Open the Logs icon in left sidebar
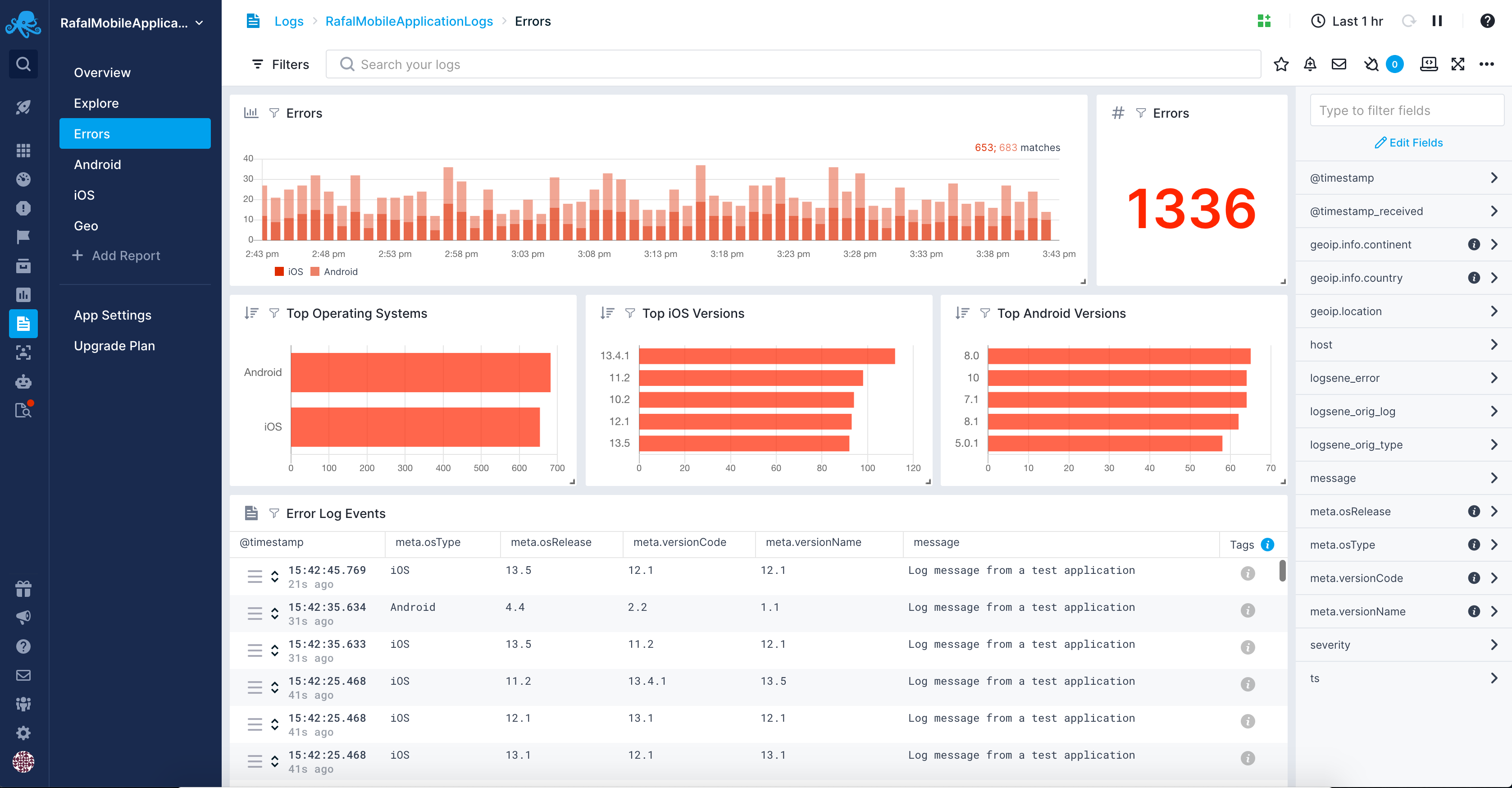This screenshot has height=788, width=1512. point(23,324)
